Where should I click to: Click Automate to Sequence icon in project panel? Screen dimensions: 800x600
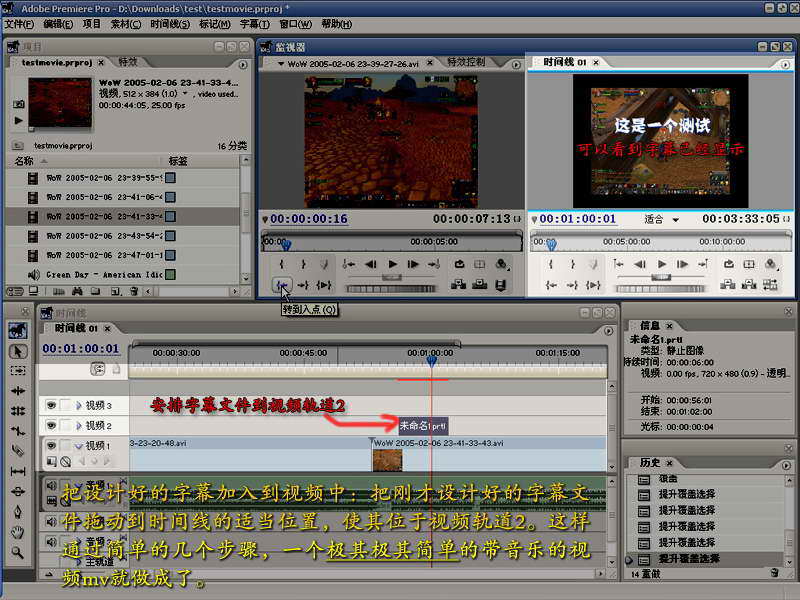[x=59, y=291]
